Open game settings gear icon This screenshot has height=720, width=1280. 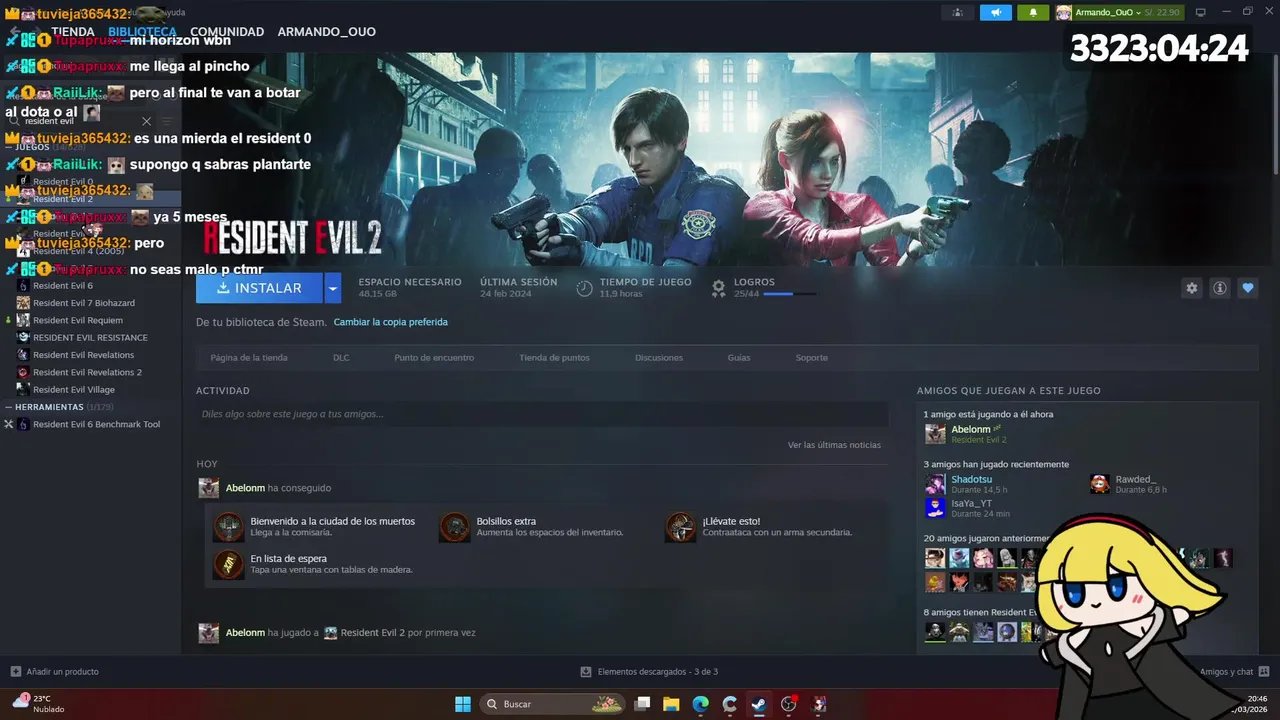point(1191,288)
